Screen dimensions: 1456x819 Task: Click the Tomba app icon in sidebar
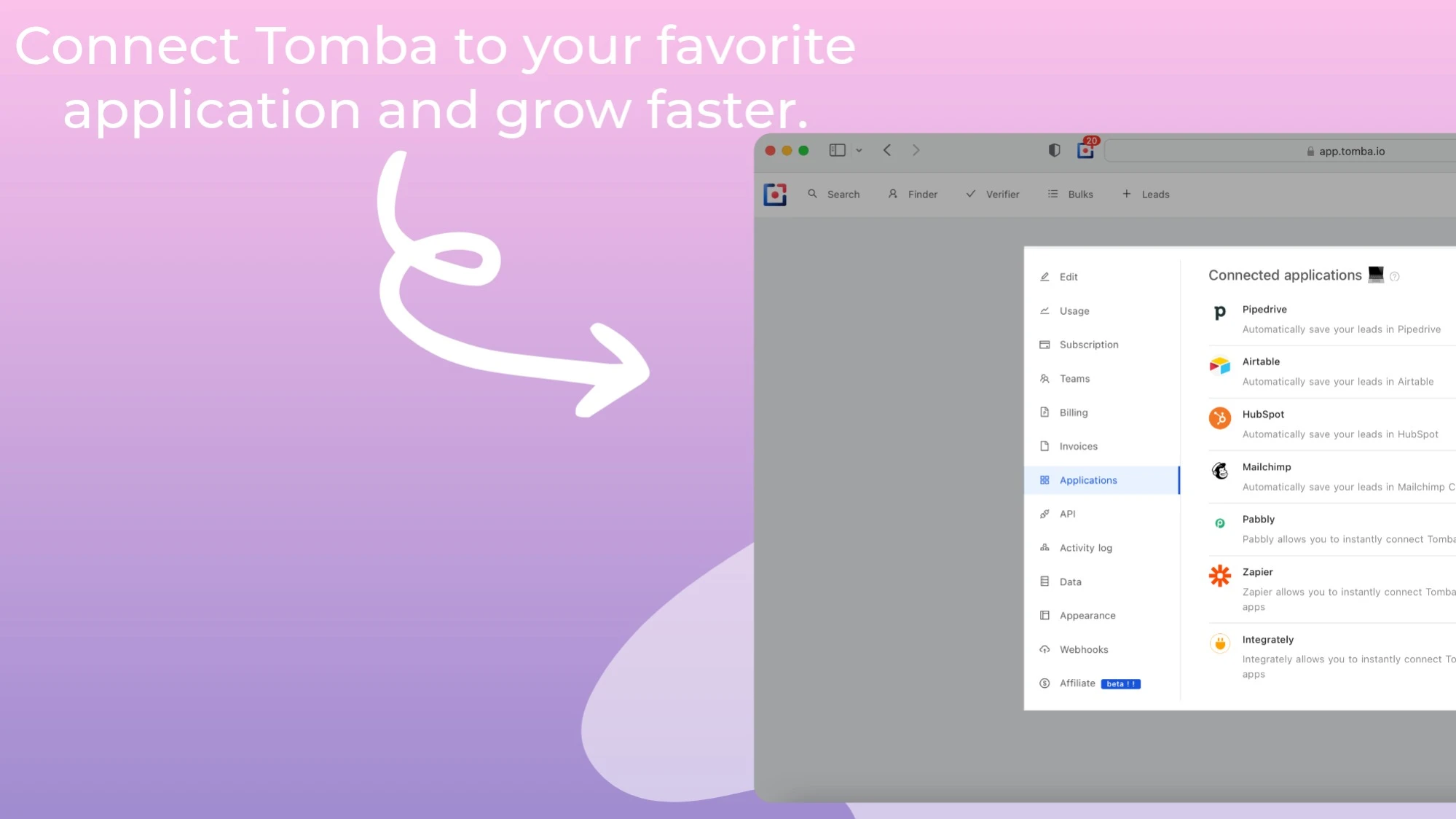pos(774,193)
